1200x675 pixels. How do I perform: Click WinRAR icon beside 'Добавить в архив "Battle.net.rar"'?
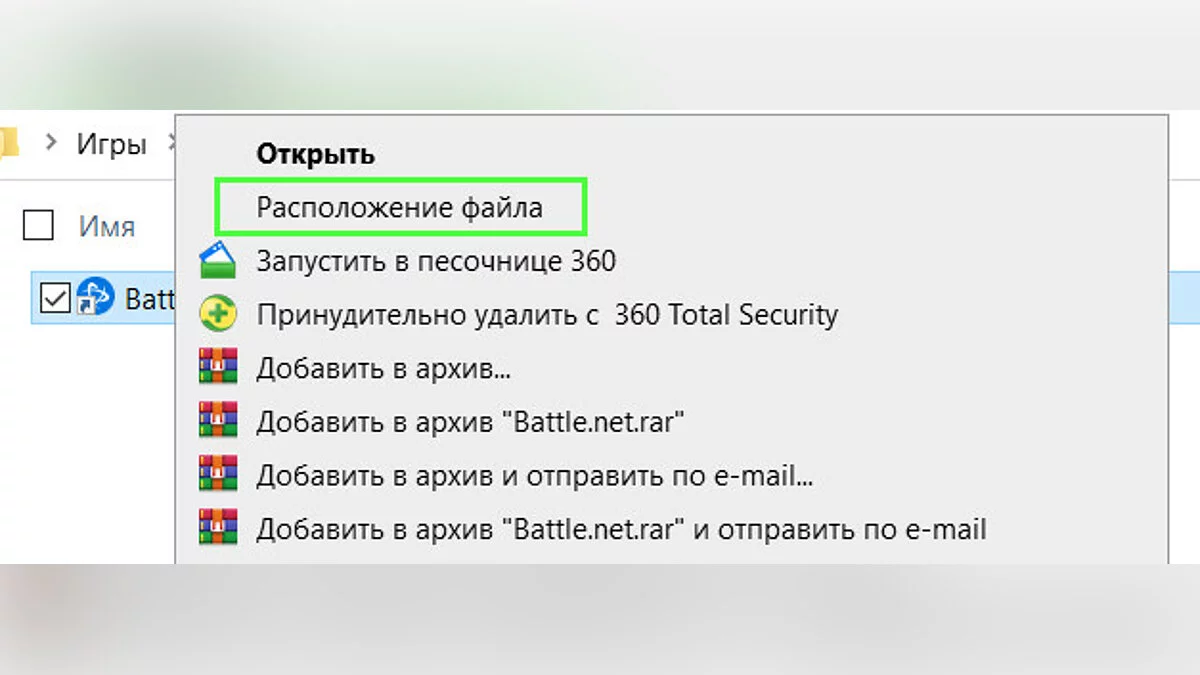point(218,421)
